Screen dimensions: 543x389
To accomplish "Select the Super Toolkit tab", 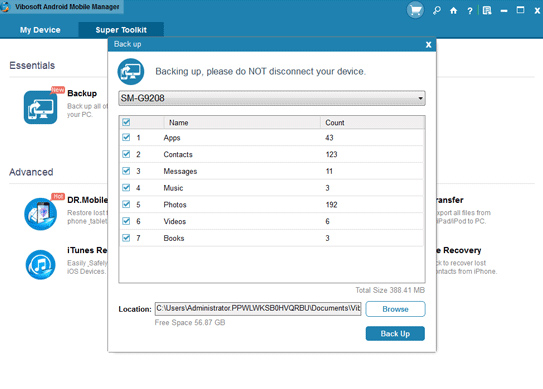I will click(121, 30).
